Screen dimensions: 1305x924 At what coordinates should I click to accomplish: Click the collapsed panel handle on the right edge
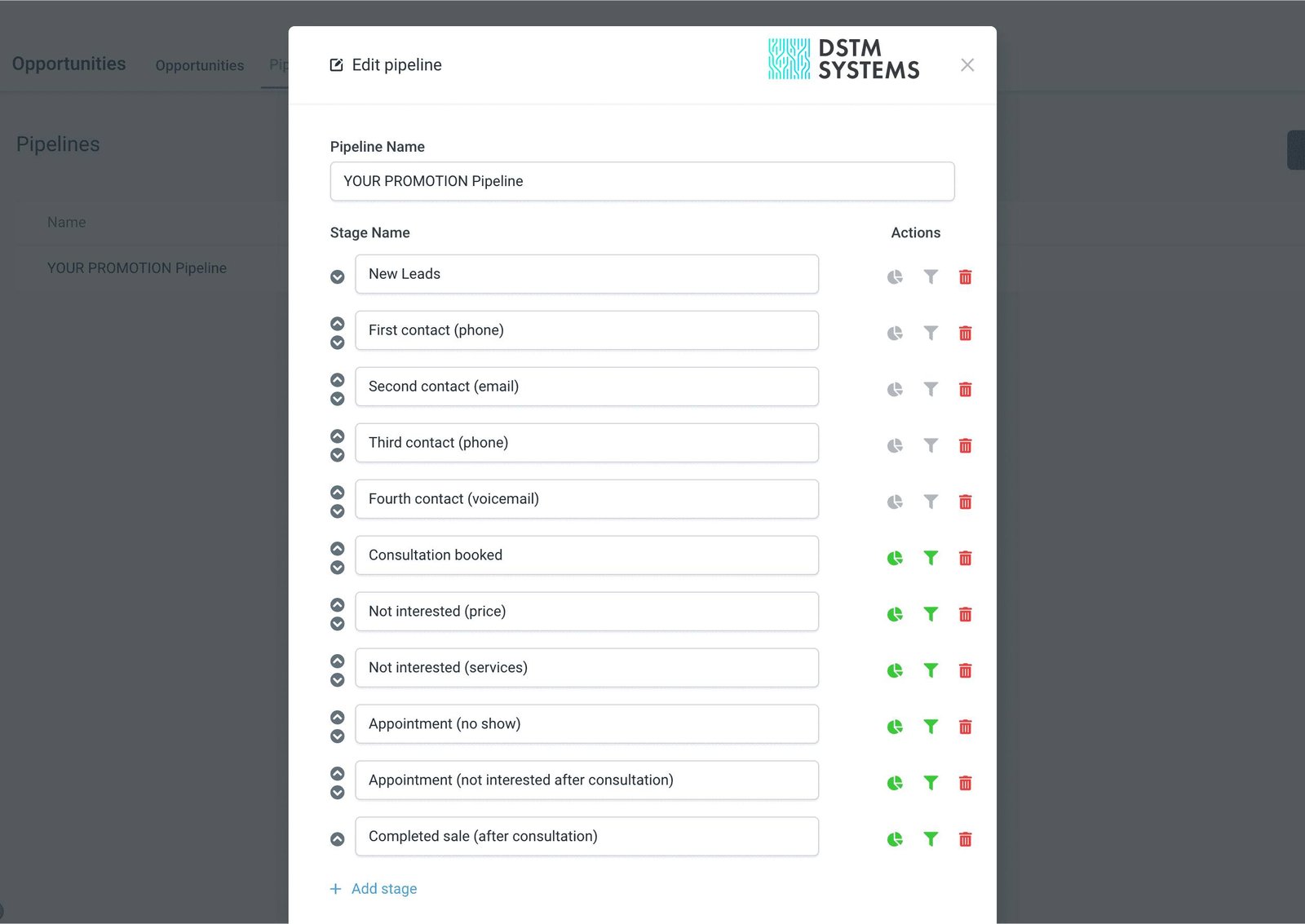coord(1295,149)
